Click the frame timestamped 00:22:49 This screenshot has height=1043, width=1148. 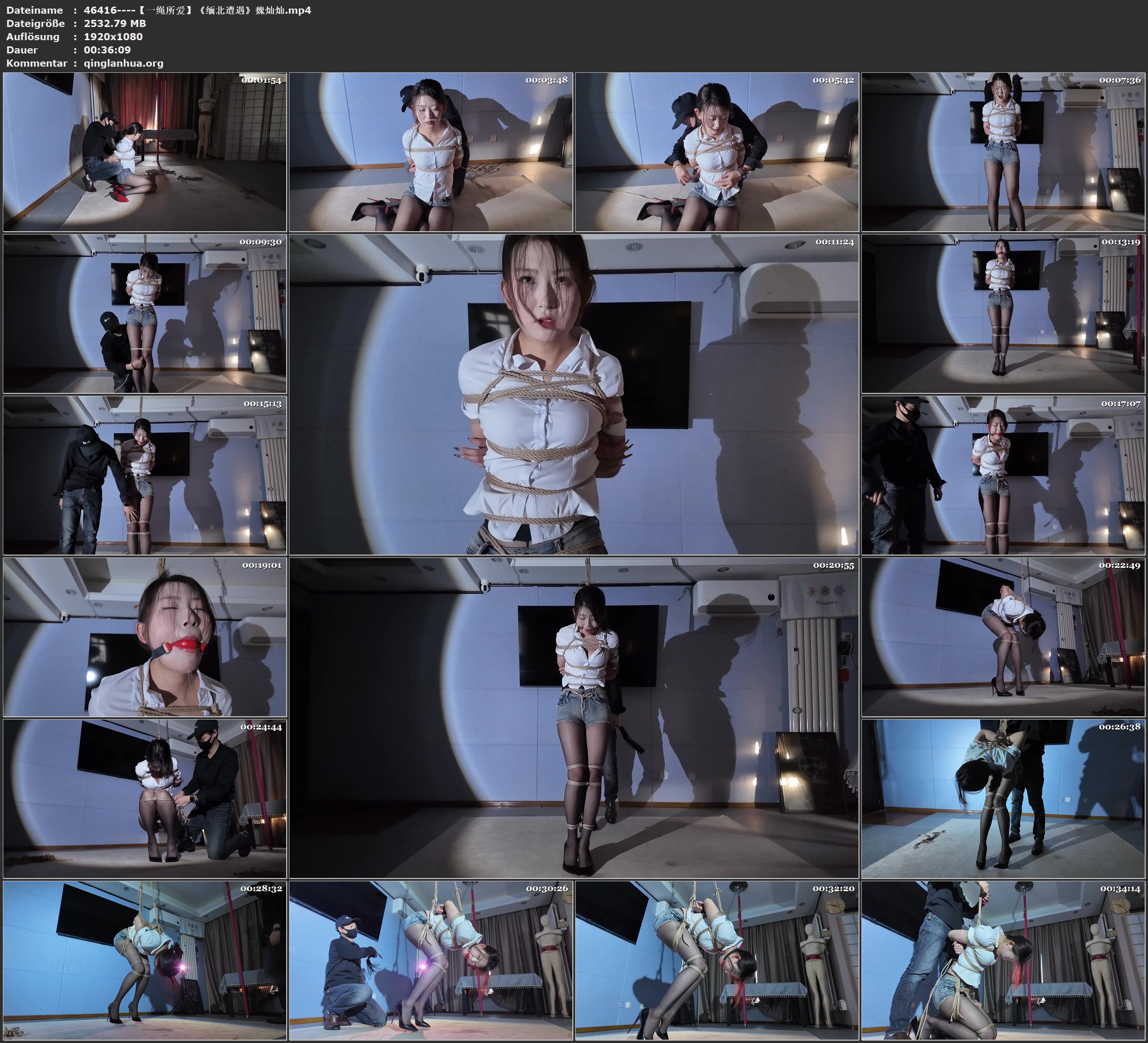pos(1003,637)
